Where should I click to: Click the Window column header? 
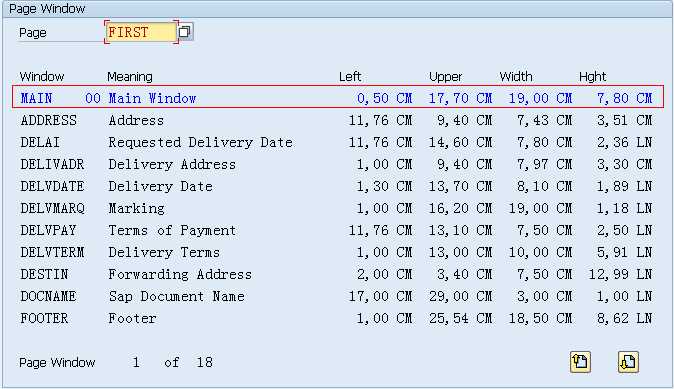tap(42, 77)
